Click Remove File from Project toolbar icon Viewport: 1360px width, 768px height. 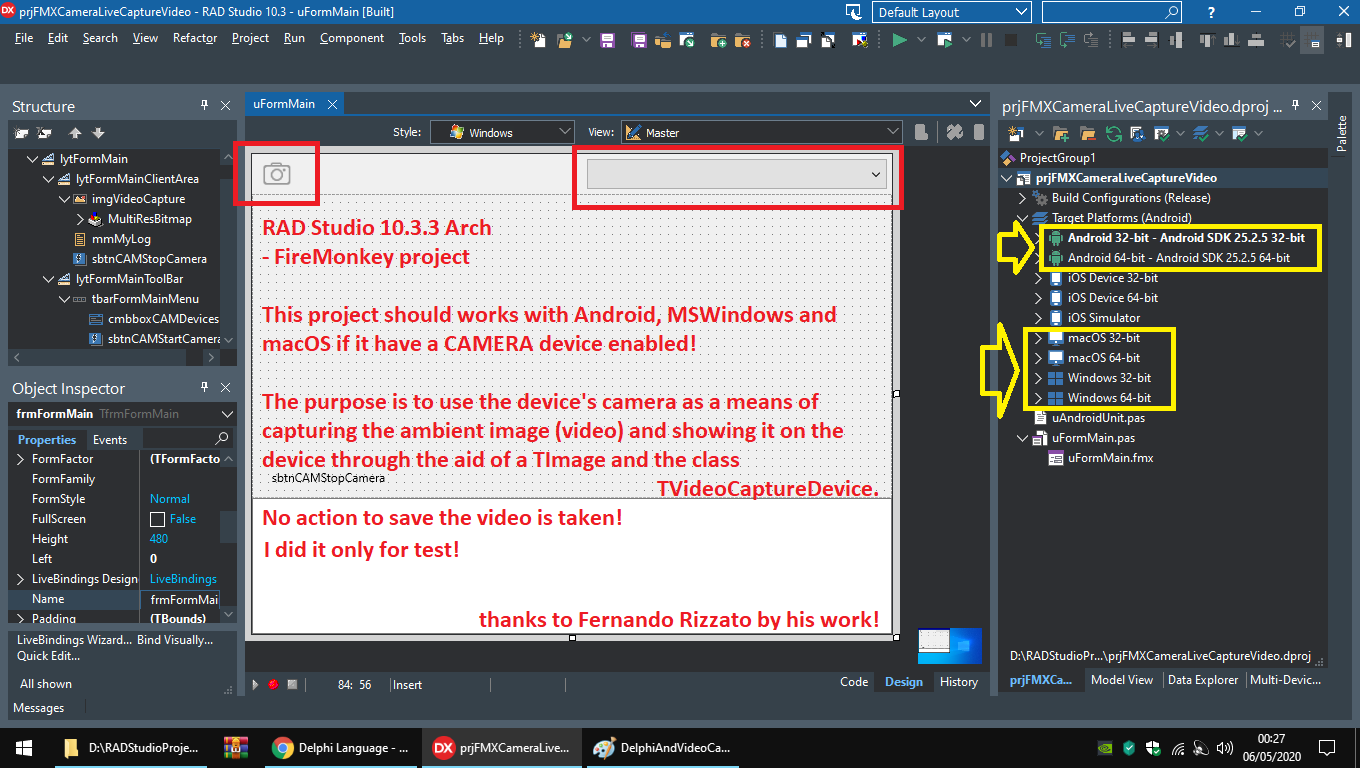(x=742, y=41)
